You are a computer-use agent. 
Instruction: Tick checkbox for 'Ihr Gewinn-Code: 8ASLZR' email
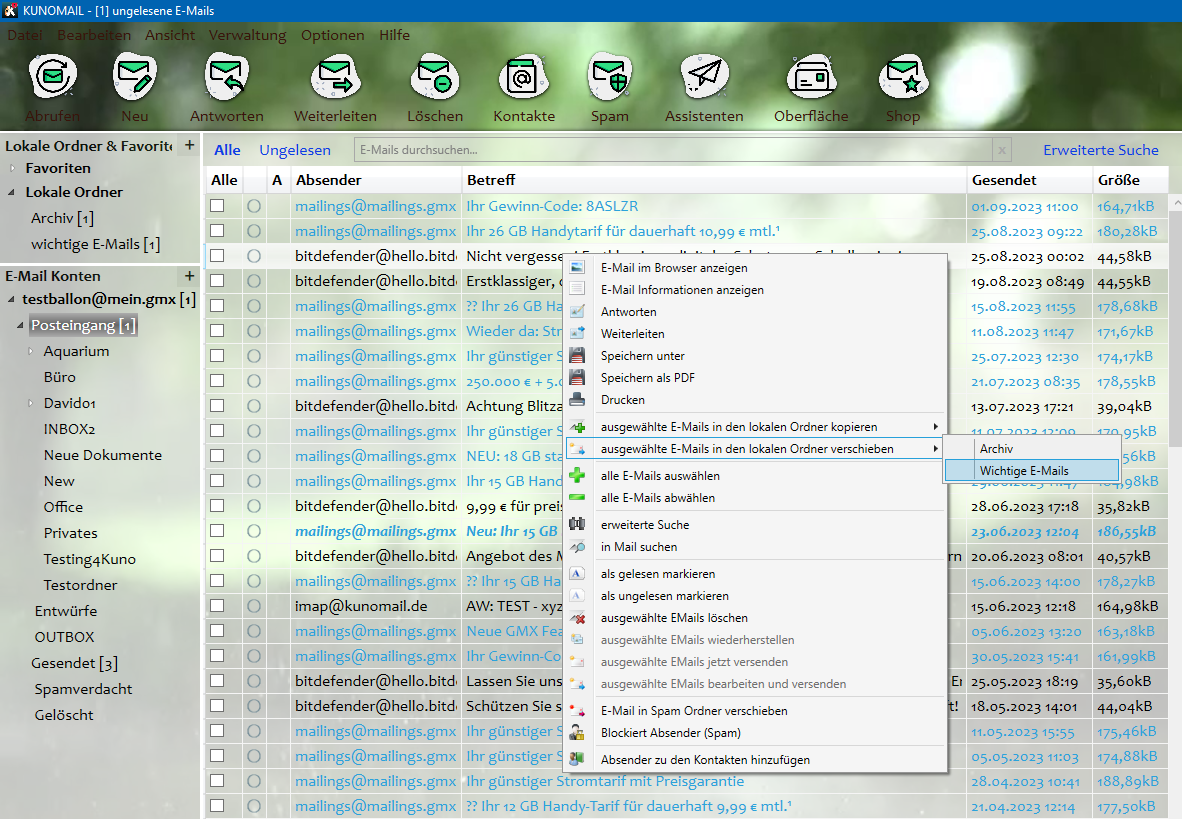[x=217, y=206]
